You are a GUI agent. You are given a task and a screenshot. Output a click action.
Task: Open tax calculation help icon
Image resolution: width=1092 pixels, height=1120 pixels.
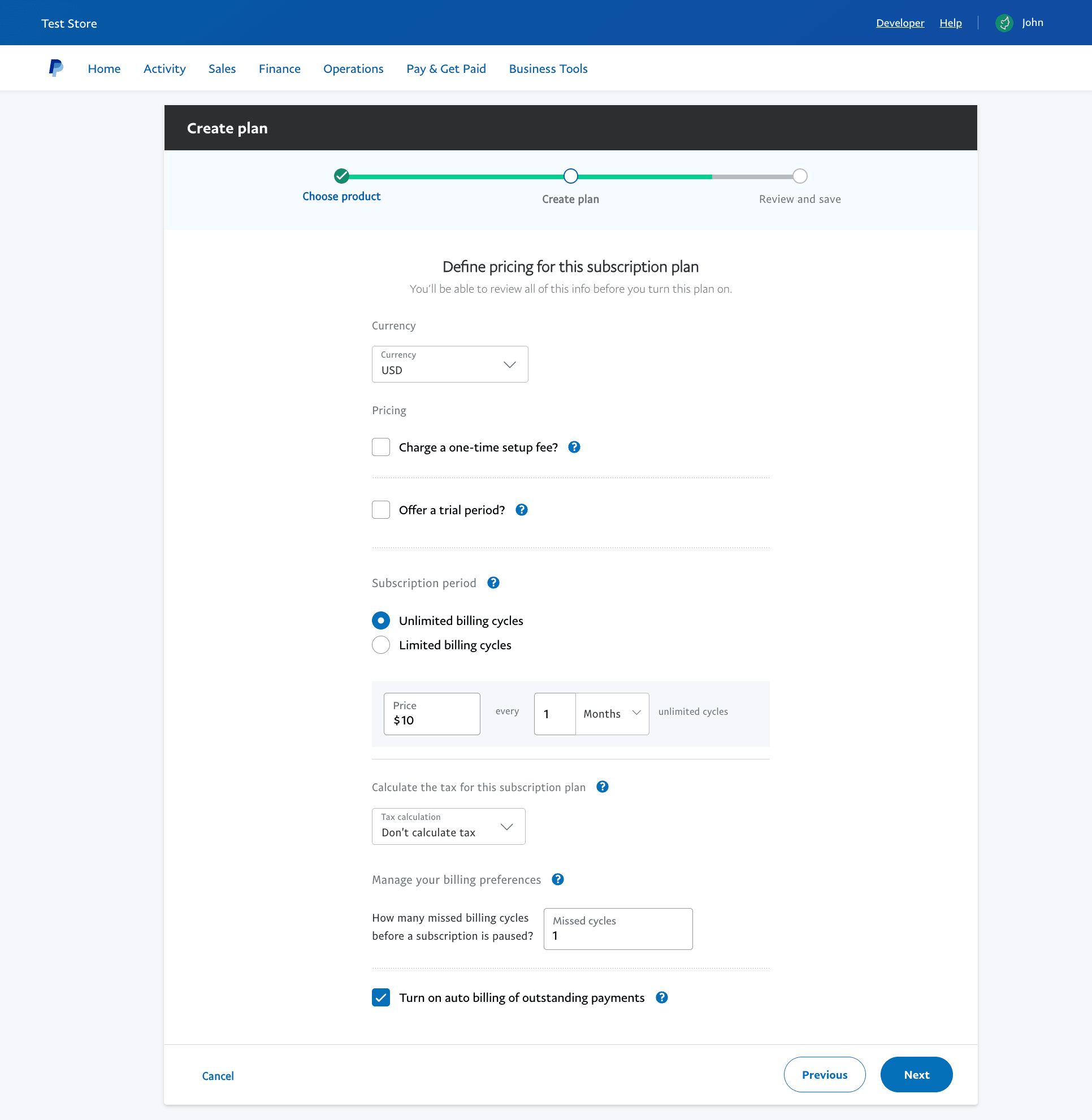click(602, 787)
